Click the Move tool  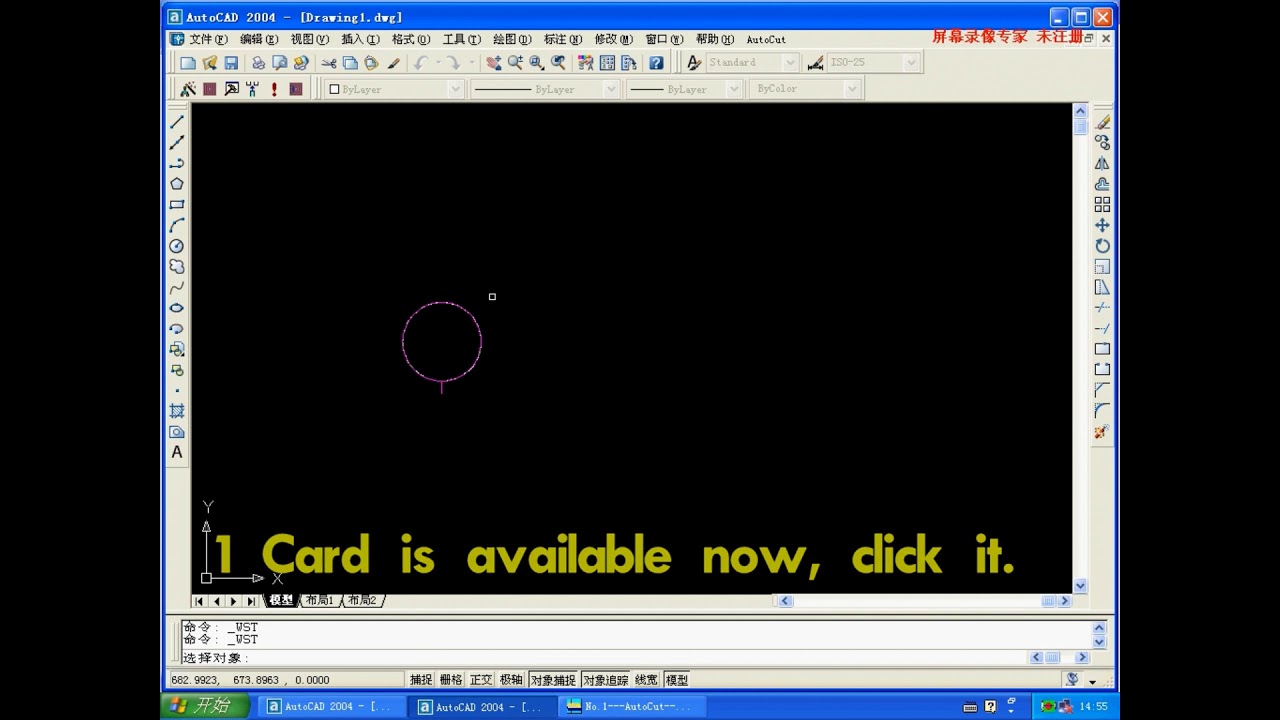point(1102,225)
